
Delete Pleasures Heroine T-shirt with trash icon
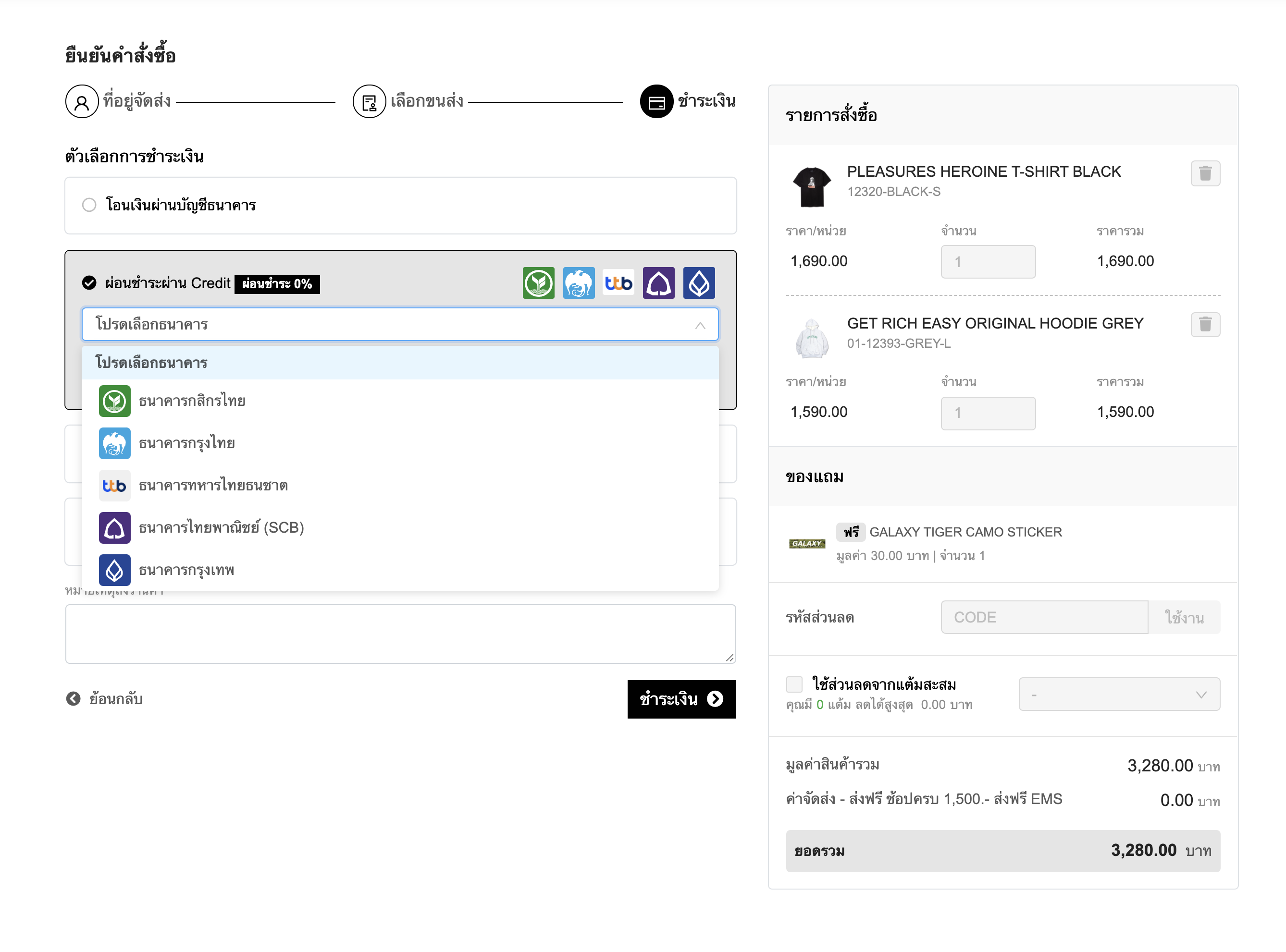(x=1205, y=173)
